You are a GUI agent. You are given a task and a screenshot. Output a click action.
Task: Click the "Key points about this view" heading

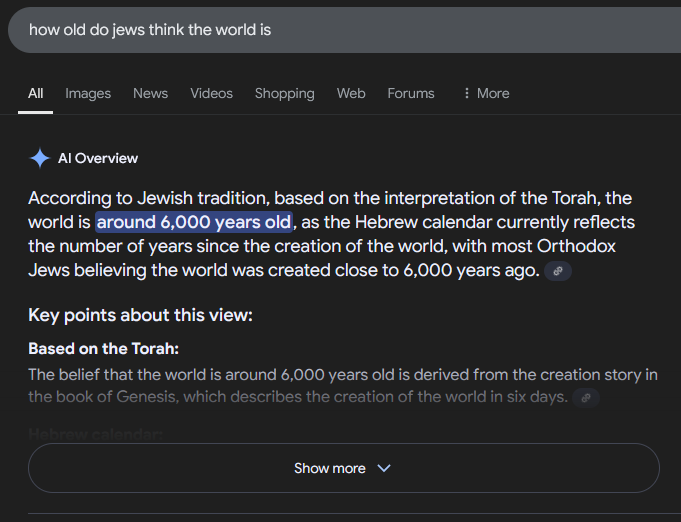coord(140,316)
